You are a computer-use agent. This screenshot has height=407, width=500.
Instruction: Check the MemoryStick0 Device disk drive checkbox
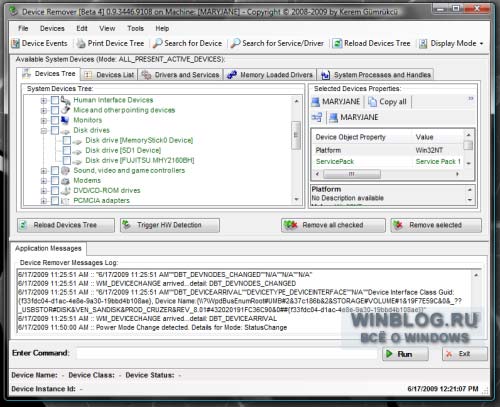point(67,140)
